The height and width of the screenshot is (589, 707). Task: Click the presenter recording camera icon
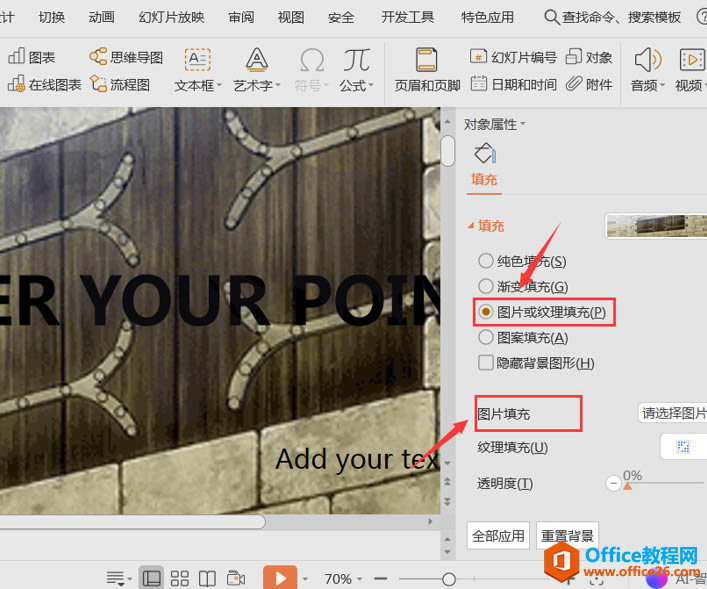(x=236, y=579)
